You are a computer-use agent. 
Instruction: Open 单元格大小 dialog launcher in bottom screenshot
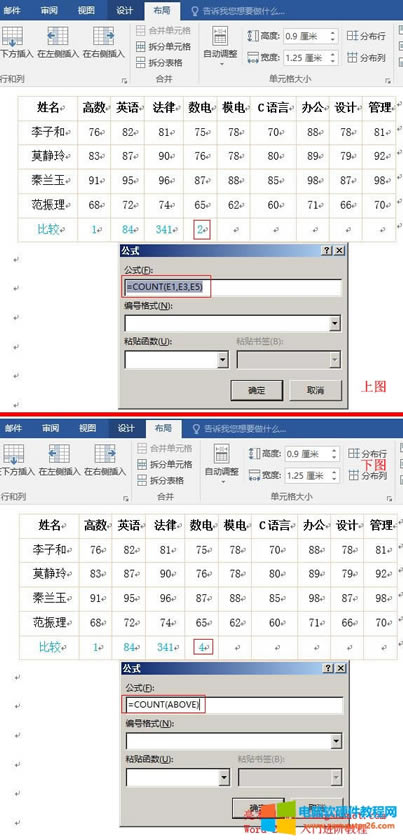[389, 498]
